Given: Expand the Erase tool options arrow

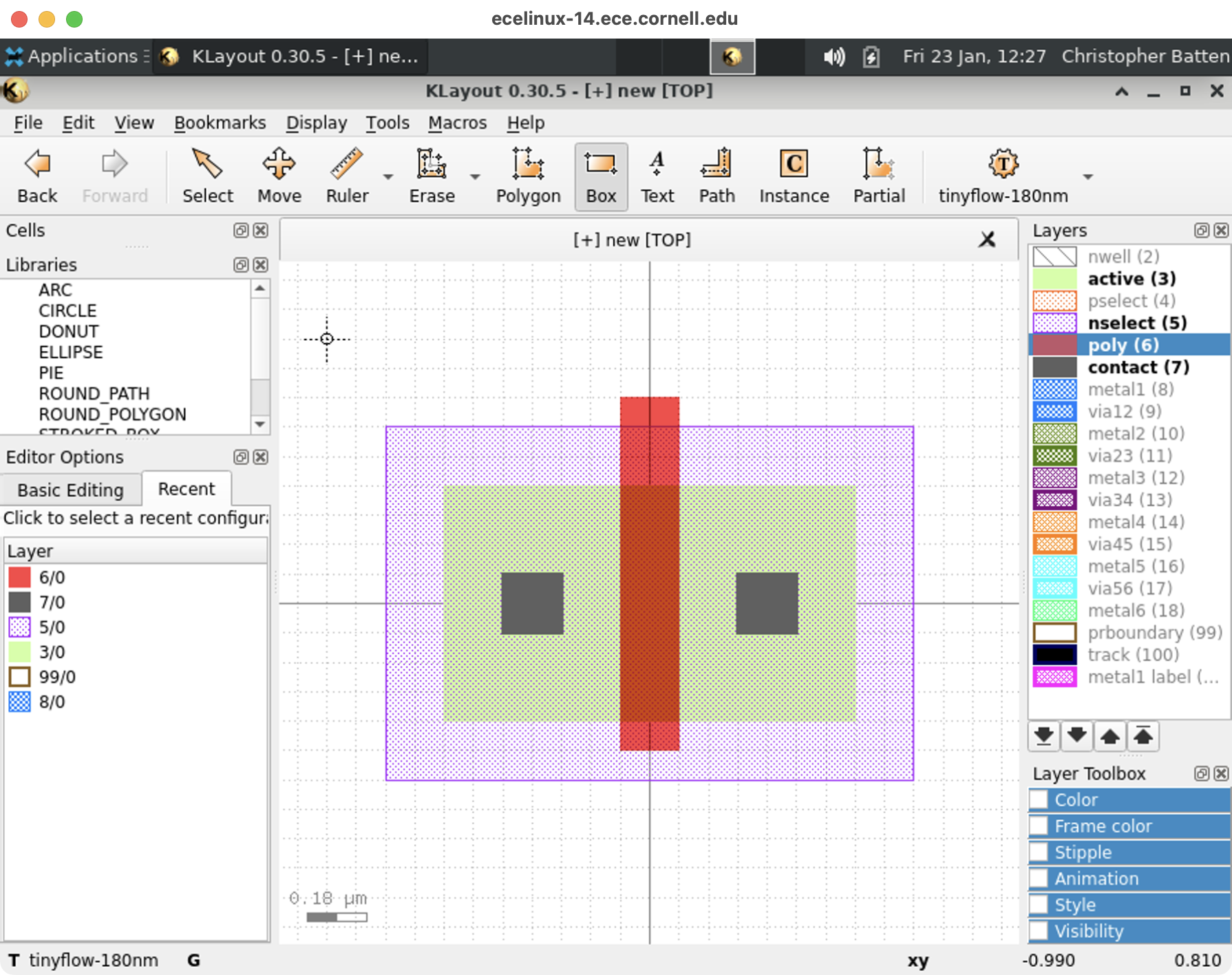Looking at the screenshot, I should click(x=475, y=177).
